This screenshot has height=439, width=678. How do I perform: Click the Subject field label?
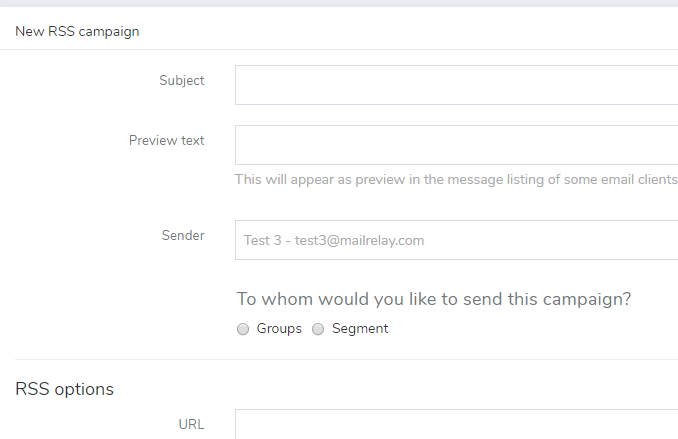tap(182, 81)
